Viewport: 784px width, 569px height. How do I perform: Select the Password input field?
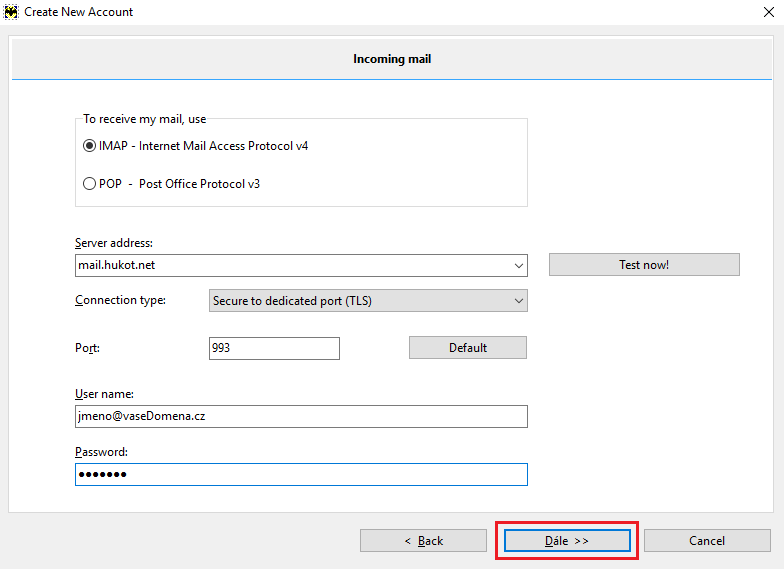coord(301,474)
